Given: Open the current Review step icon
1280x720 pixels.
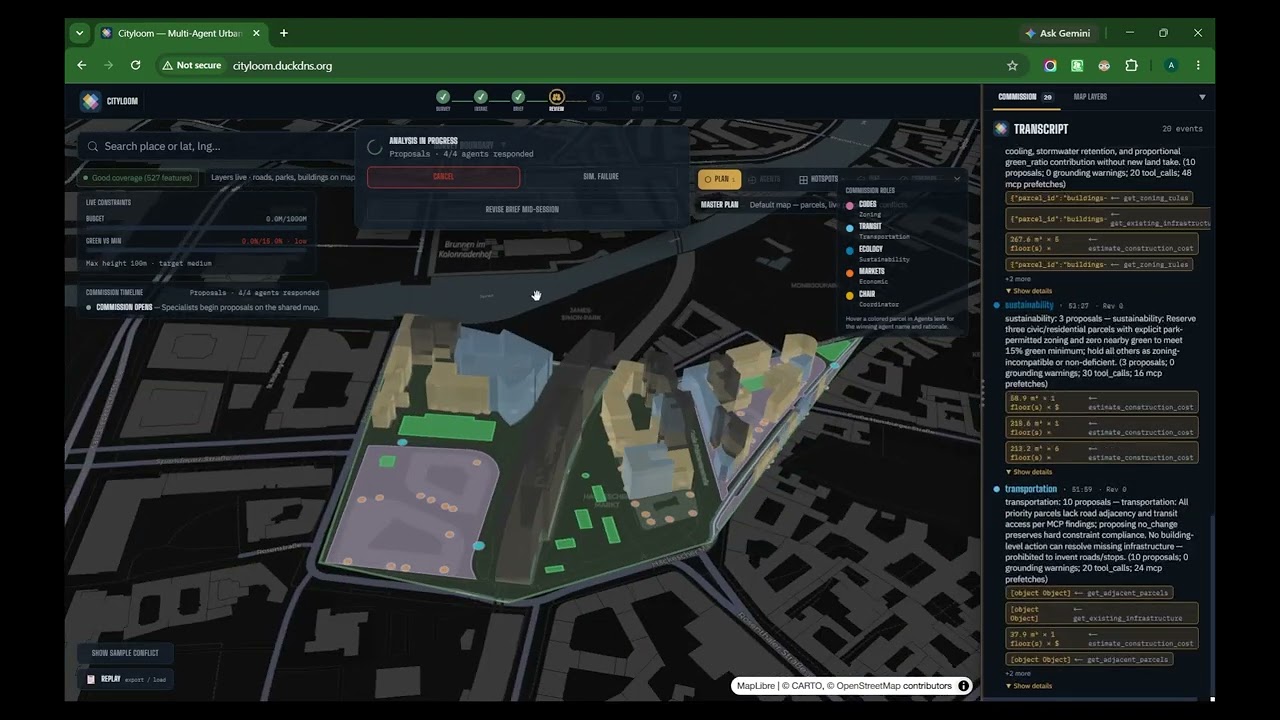Looking at the screenshot, I should tap(557, 97).
